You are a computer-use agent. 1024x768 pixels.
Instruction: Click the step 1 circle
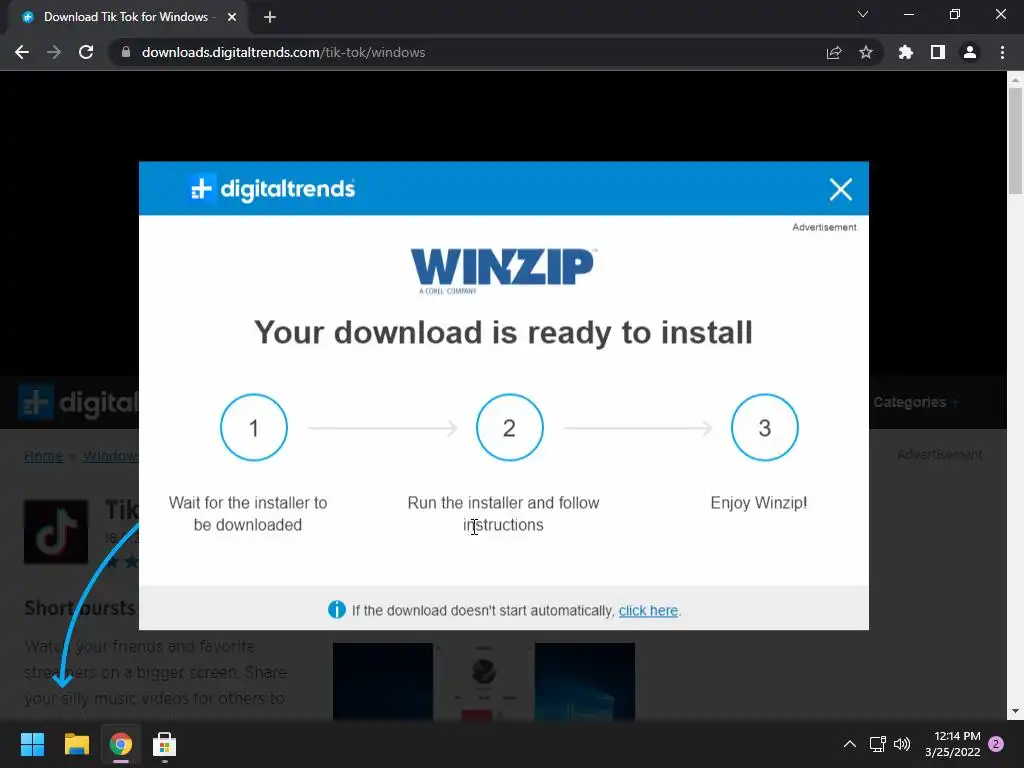(x=254, y=428)
